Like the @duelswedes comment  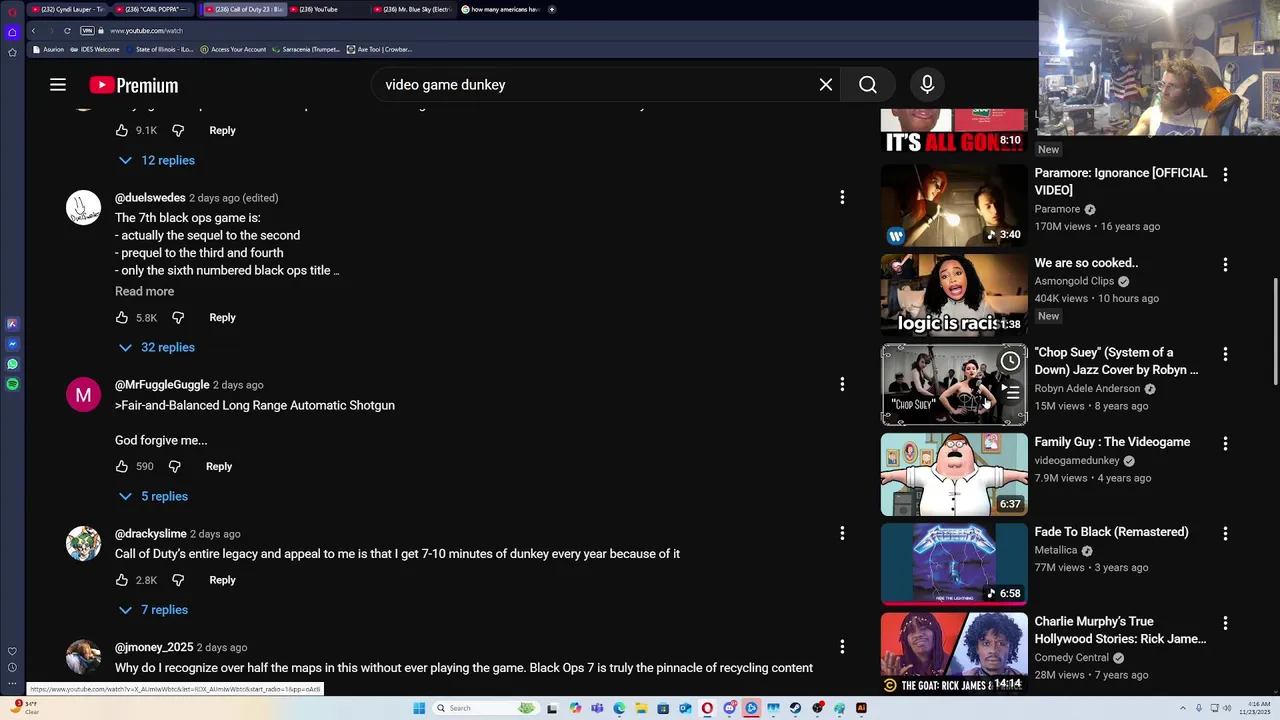tap(122, 317)
